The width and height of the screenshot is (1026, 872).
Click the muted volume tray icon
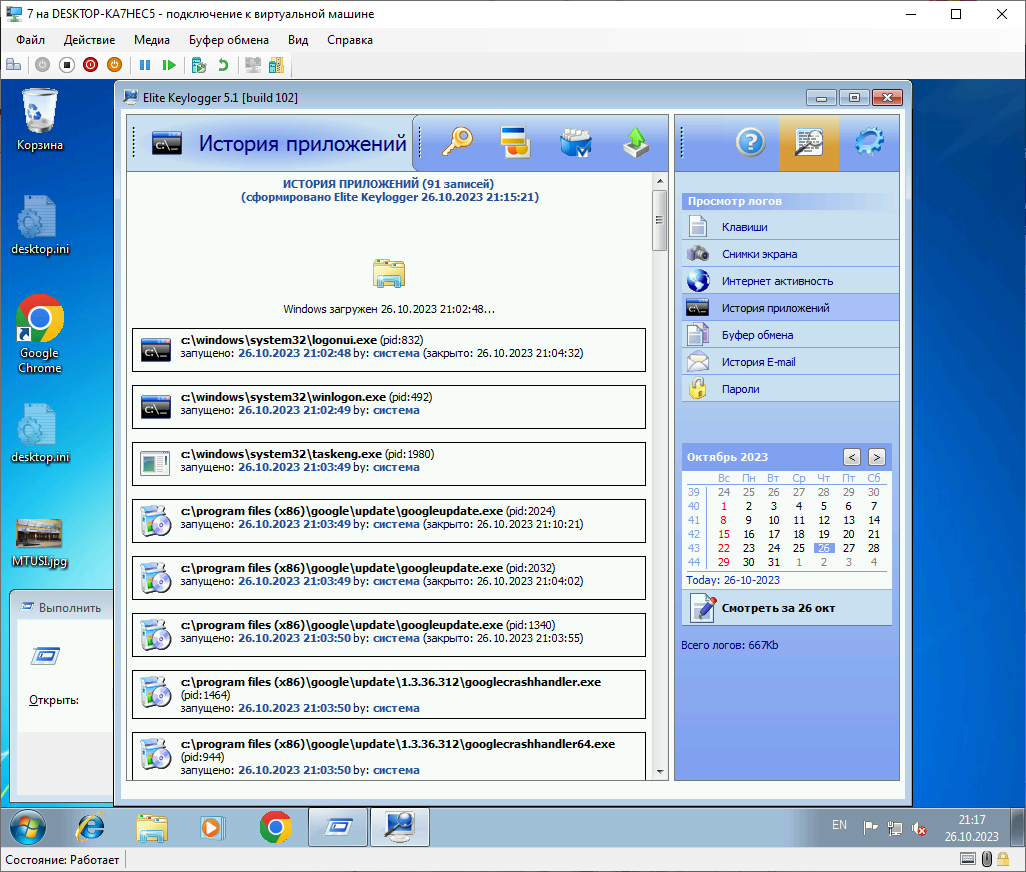point(919,829)
